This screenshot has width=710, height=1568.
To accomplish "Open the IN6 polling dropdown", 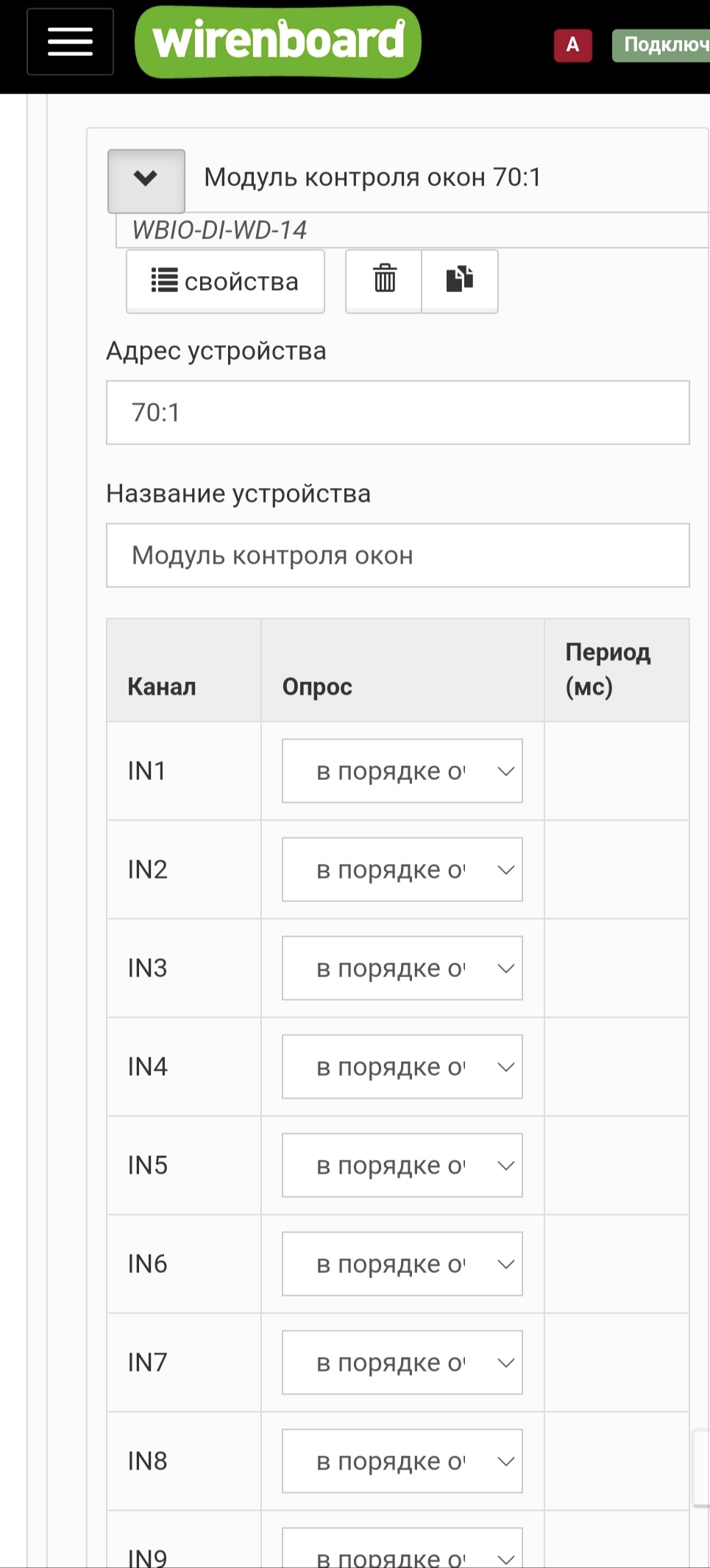I will 402,1264.
